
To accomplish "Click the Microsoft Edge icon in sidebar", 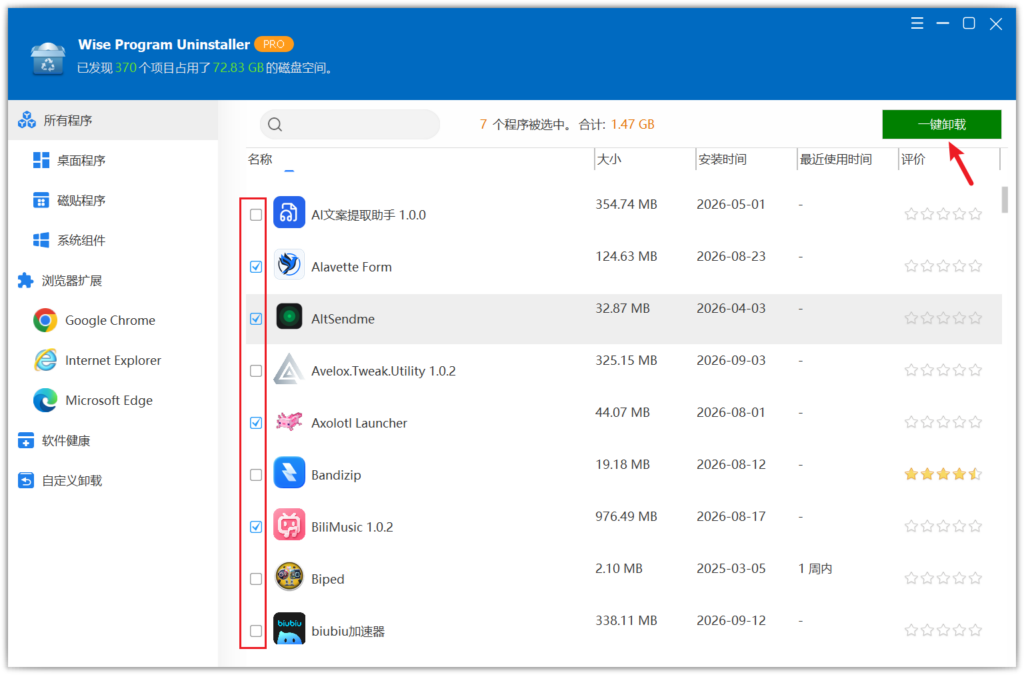I will 45,400.
